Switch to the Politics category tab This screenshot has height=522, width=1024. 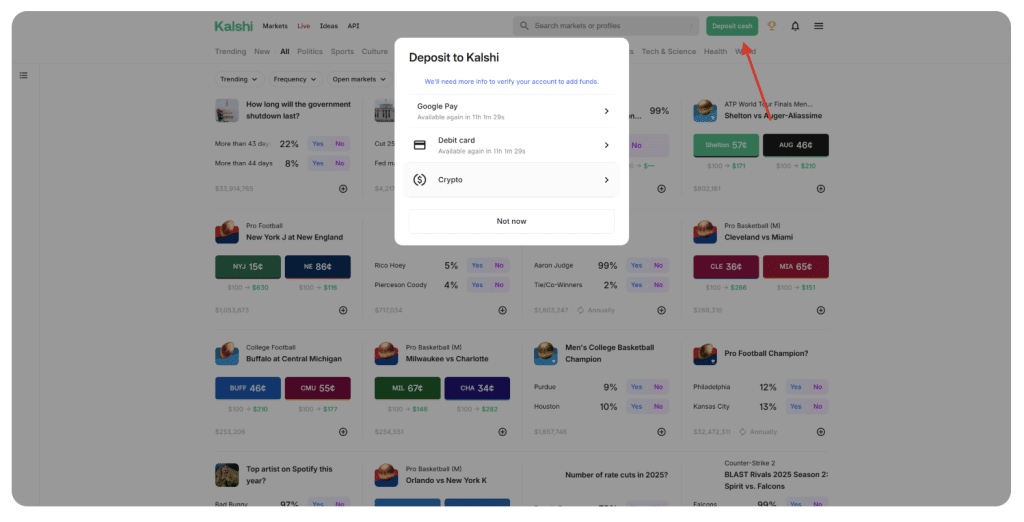(310, 51)
